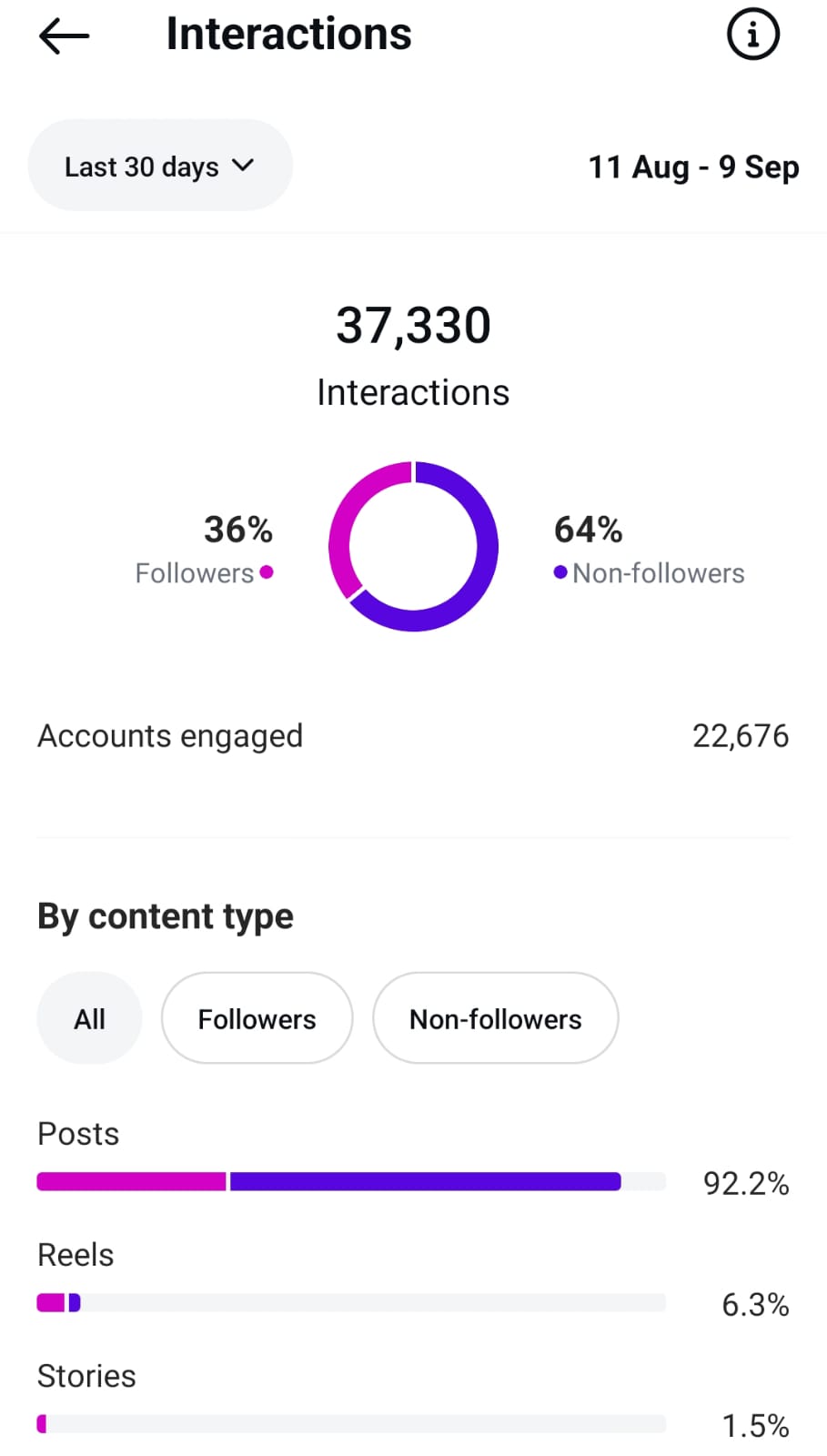The image size is (827, 1456).
Task: Tap the back arrow icon
Action: (x=64, y=36)
